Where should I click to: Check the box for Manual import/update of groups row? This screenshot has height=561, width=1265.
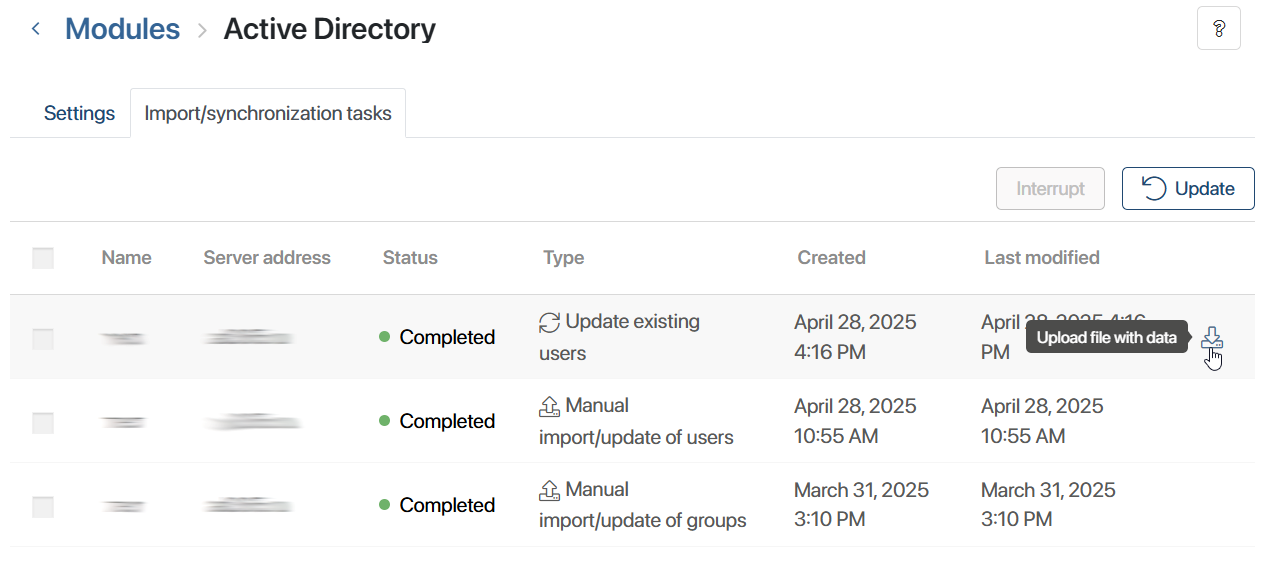coord(43,507)
